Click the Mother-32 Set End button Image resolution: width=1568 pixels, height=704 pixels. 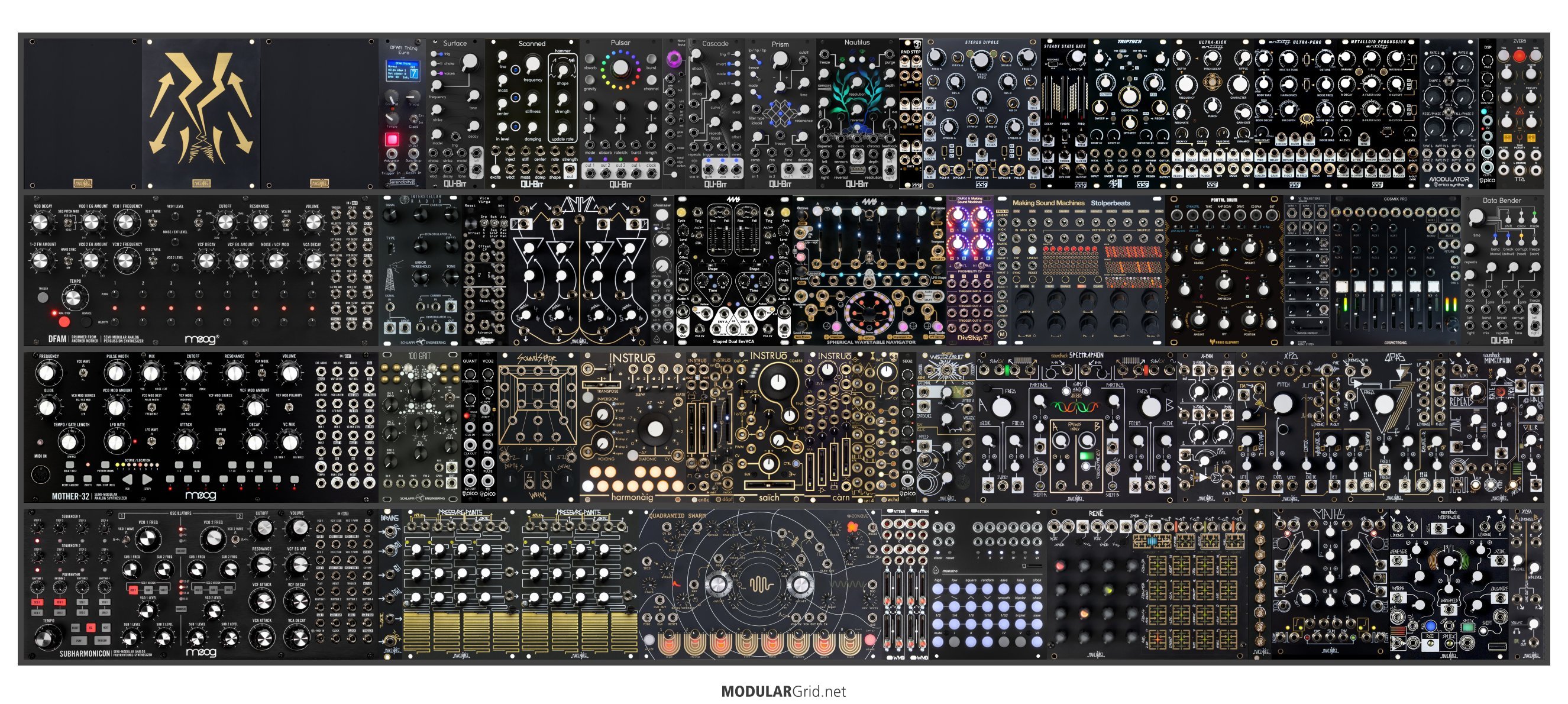[268, 464]
